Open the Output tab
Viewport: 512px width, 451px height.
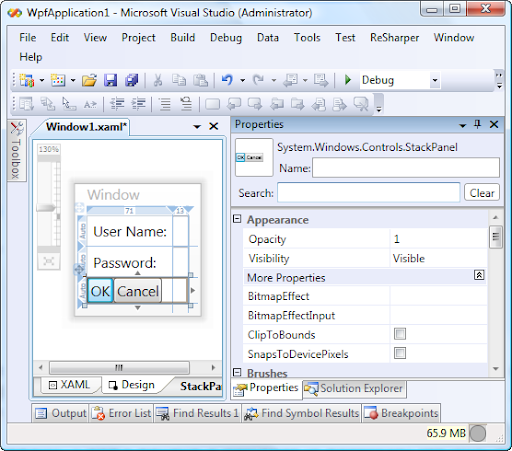click(x=60, y=413)
